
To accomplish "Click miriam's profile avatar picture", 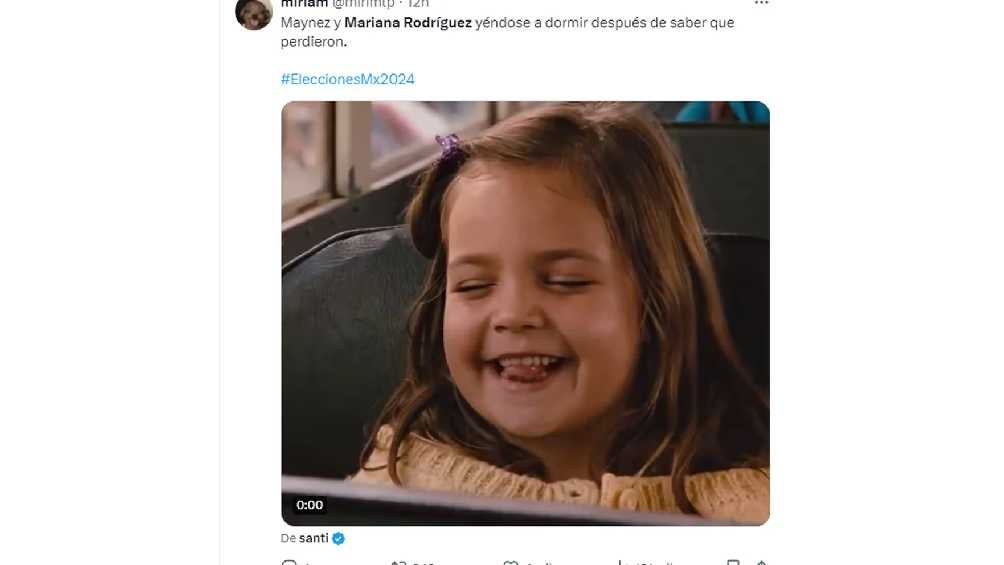I will coord(254,12).
